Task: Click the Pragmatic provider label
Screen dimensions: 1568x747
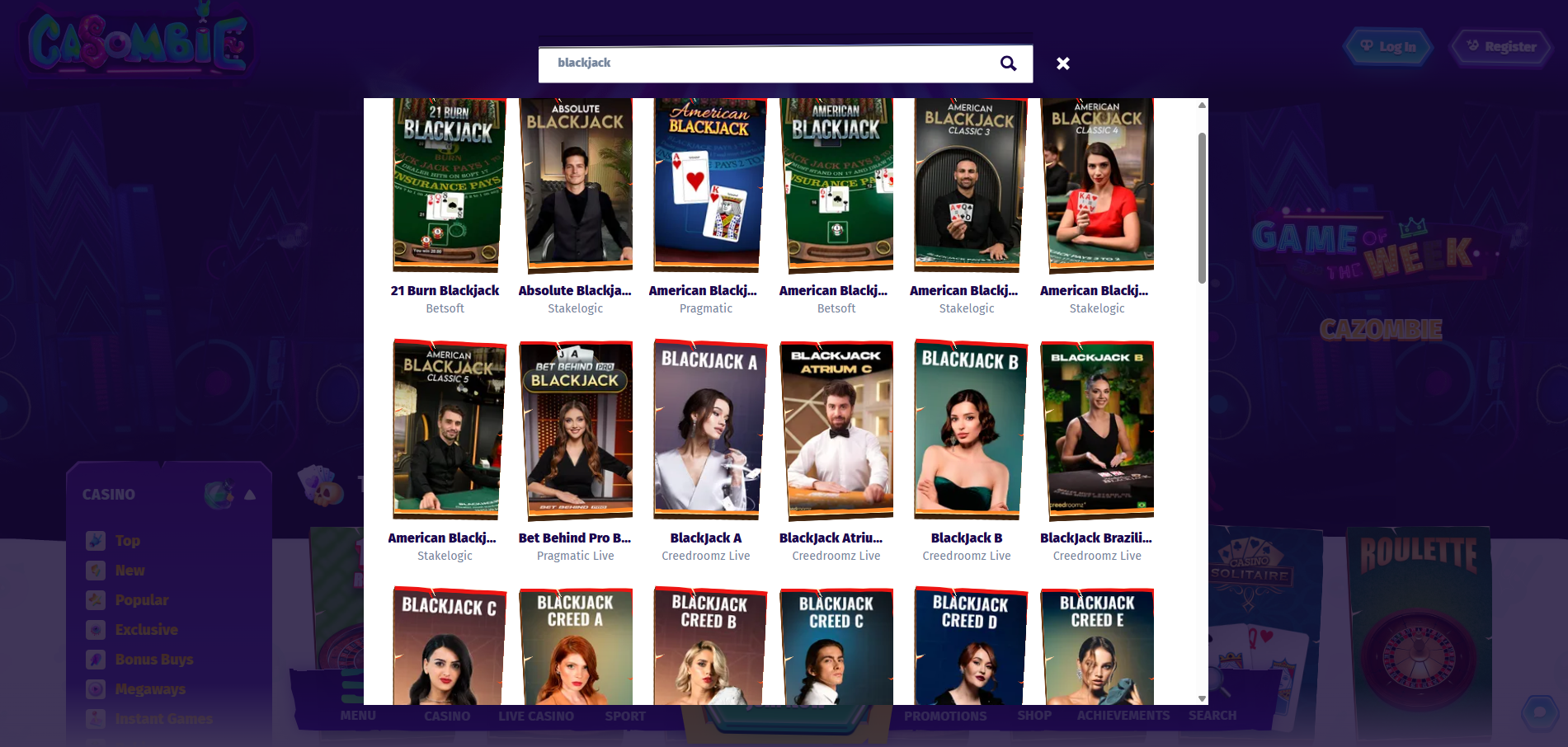Action: (706, 308)
